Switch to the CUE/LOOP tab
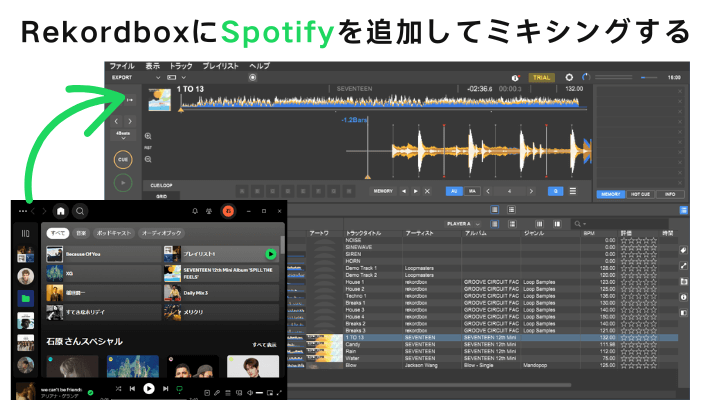The height and width of the screenshot is (400, 711). [161, 185]
